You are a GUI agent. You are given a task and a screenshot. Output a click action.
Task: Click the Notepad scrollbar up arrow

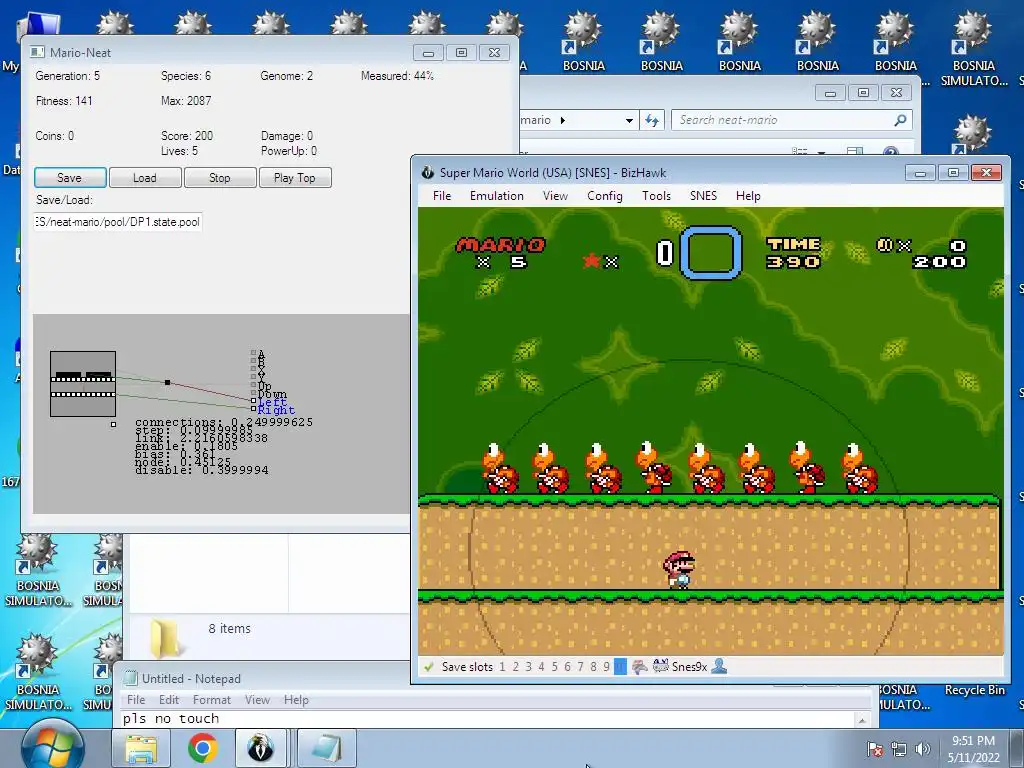(x=862, y=720)
